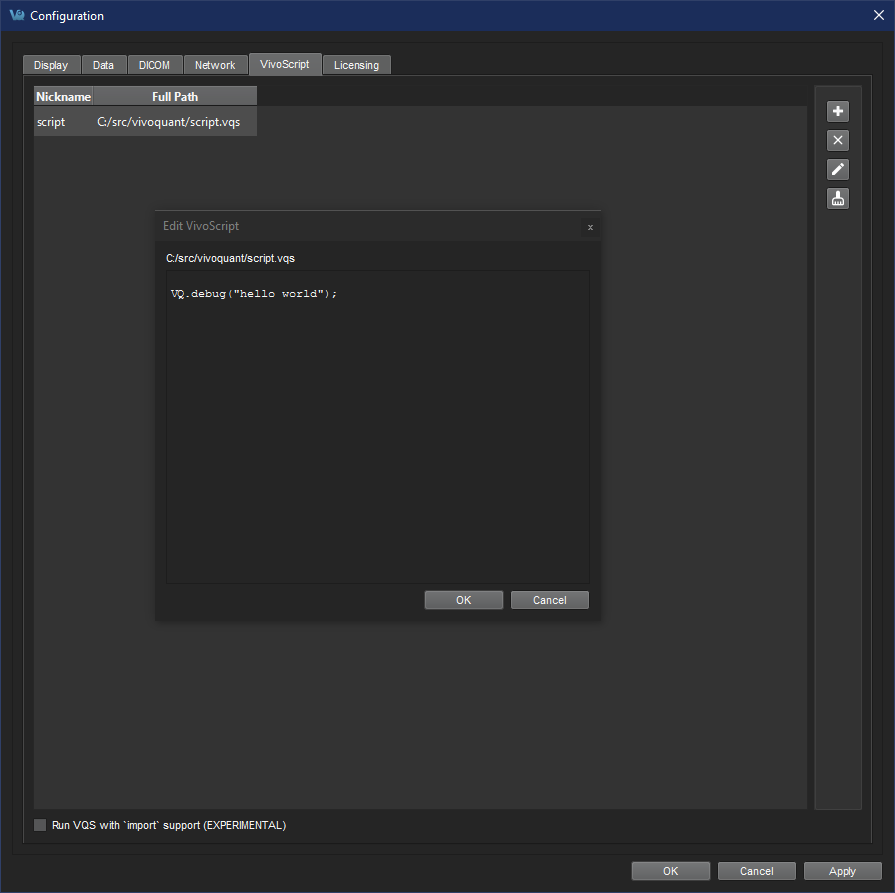895x893 pixels.
Task: Select the pencil edit script icon
Action: pyautogui.click(x=837, y=169)
